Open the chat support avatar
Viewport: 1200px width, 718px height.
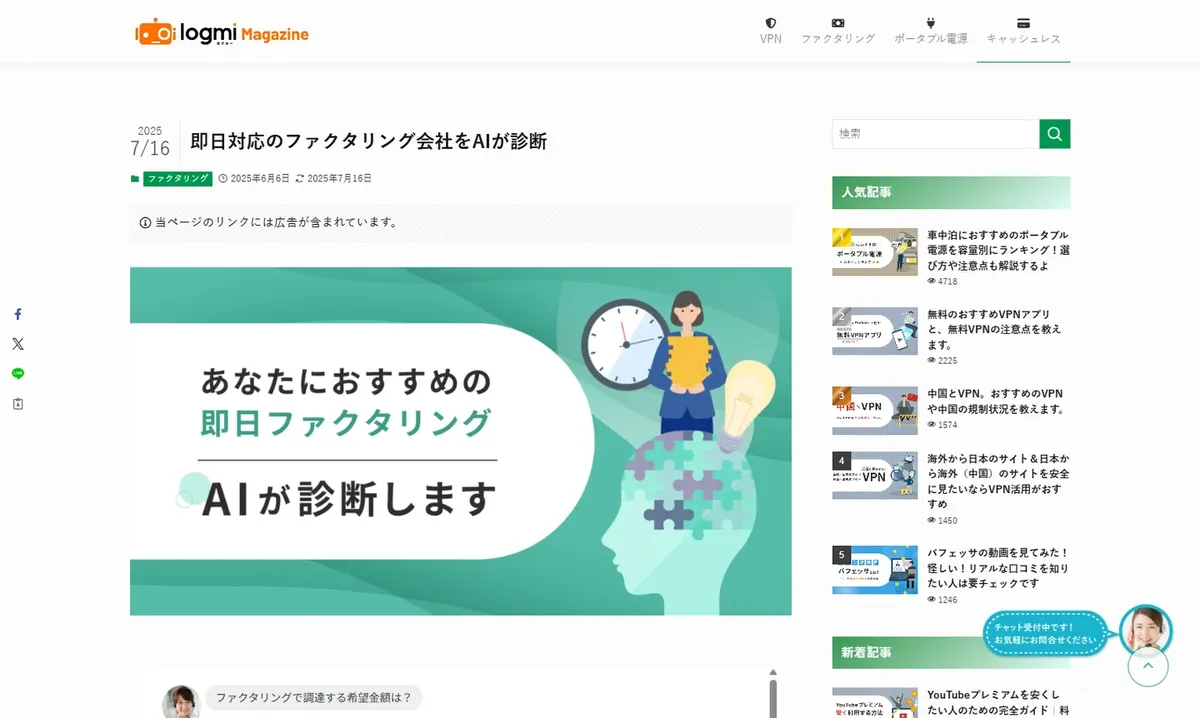(x=1145, y=630)
